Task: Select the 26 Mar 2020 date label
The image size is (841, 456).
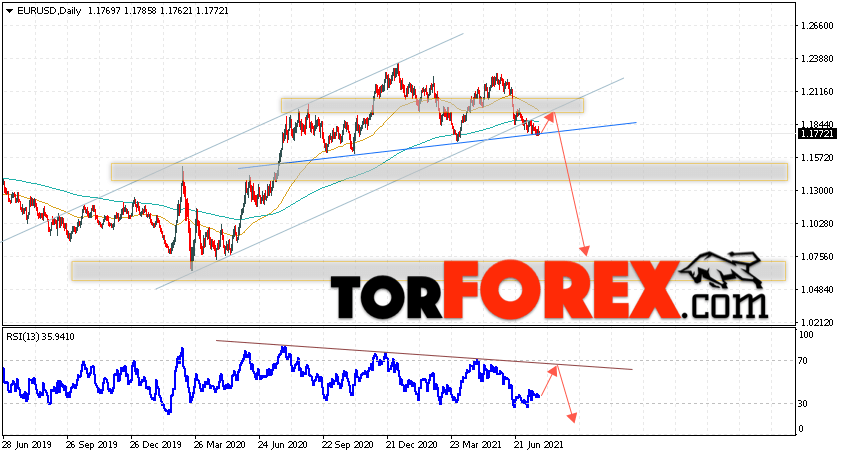Action: (219, 445)
